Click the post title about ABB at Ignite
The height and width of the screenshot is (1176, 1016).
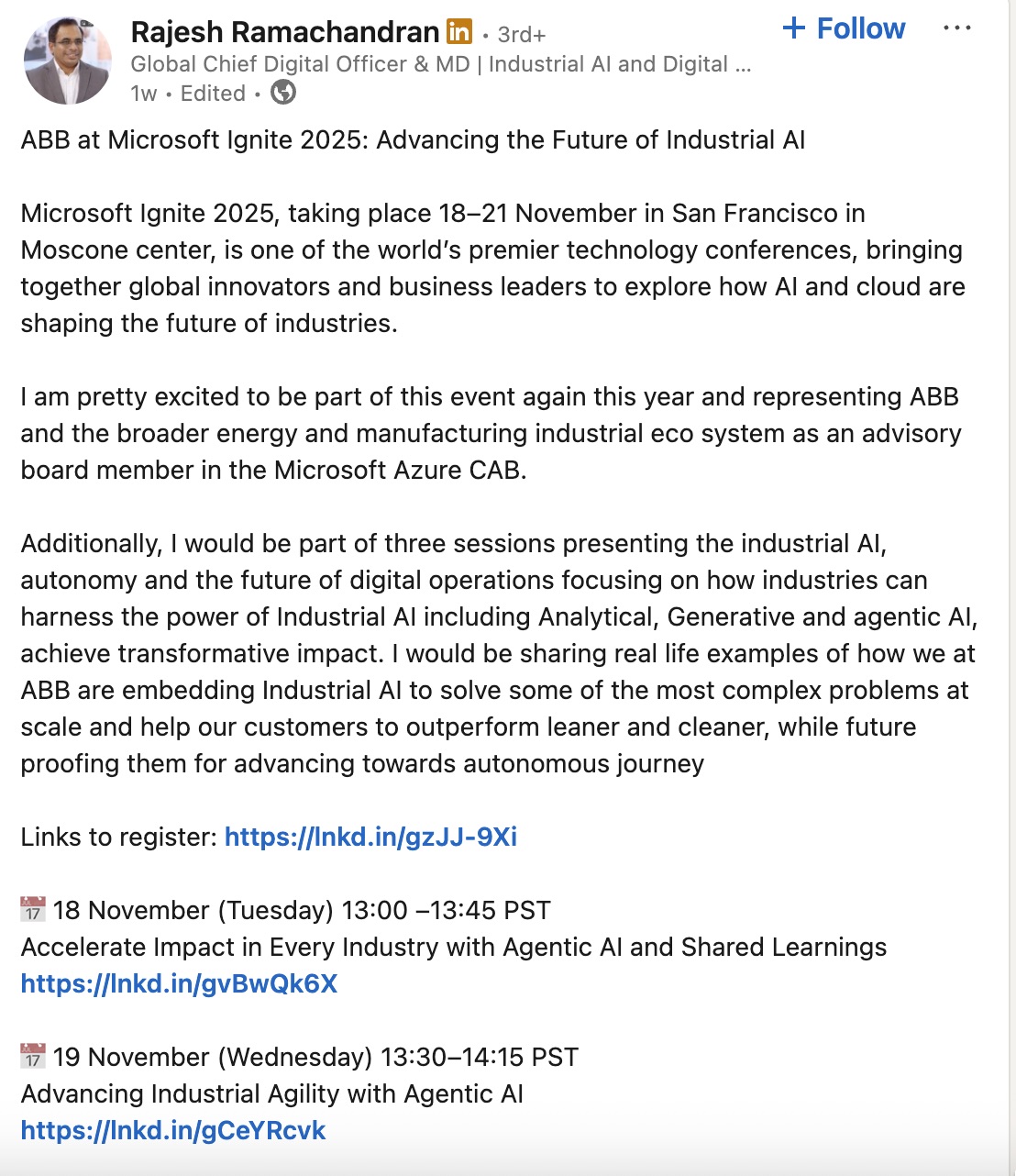(413, 139)
